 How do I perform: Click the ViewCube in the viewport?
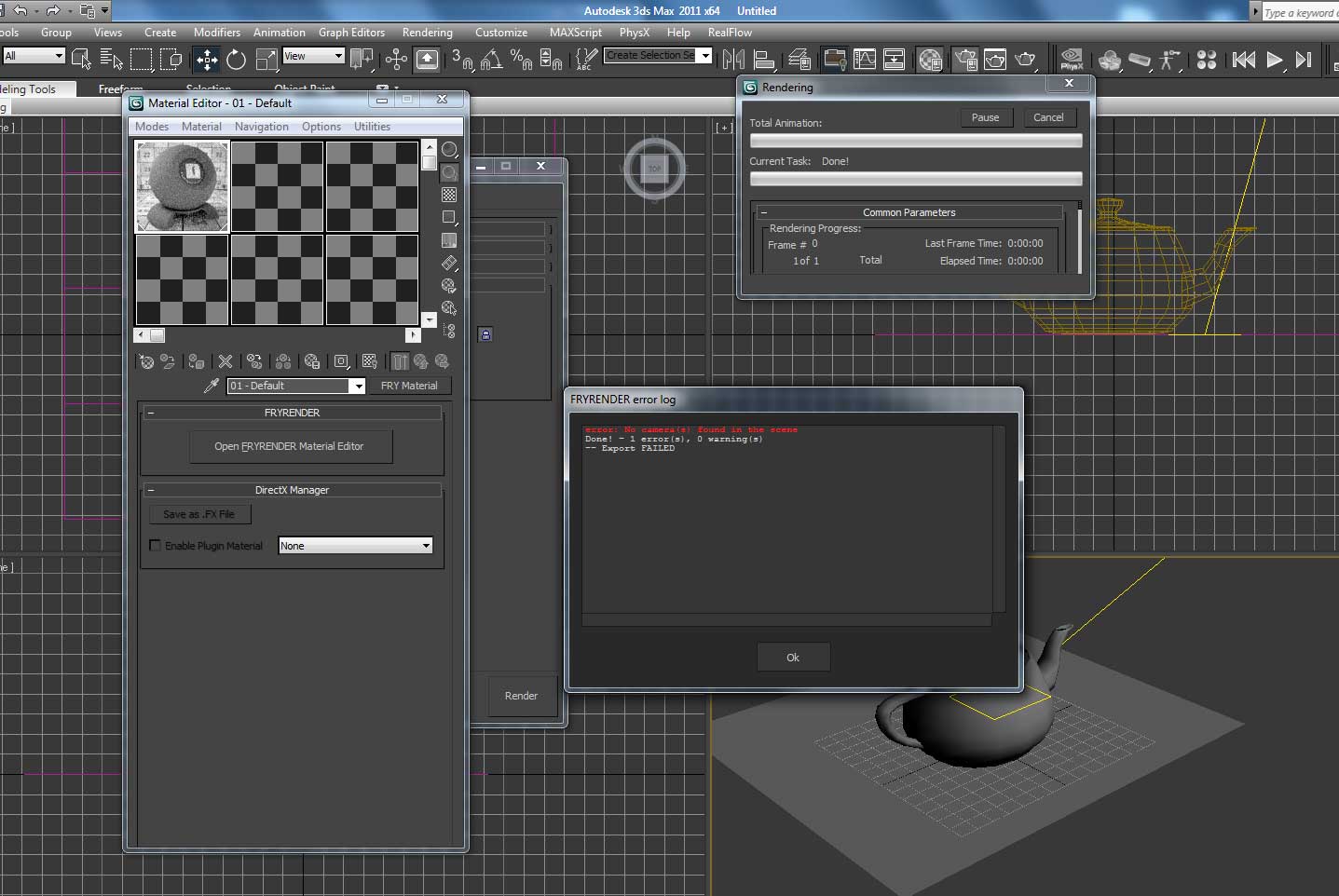pos(654,170)
